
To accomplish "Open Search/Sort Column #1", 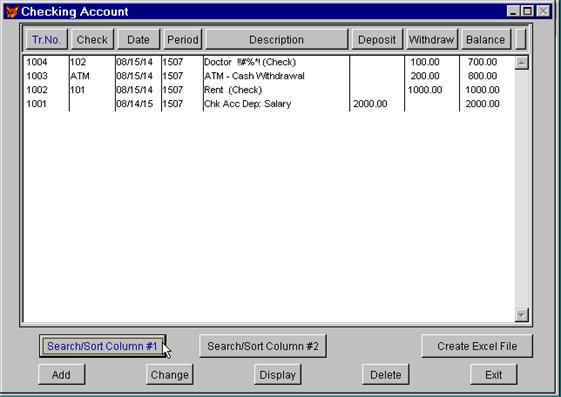I will [102, 346].
